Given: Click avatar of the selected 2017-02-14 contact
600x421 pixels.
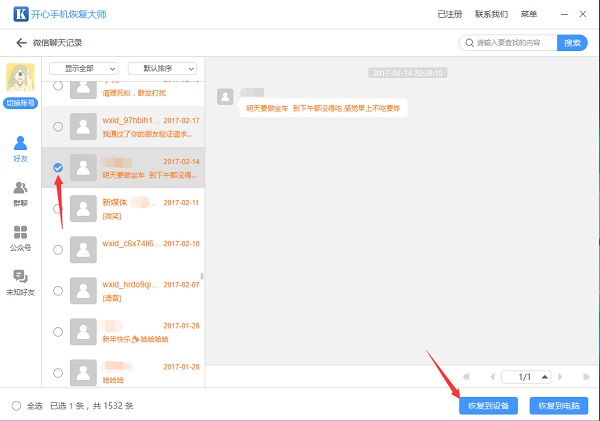Looking at the screenshot, I should (83, 168).
